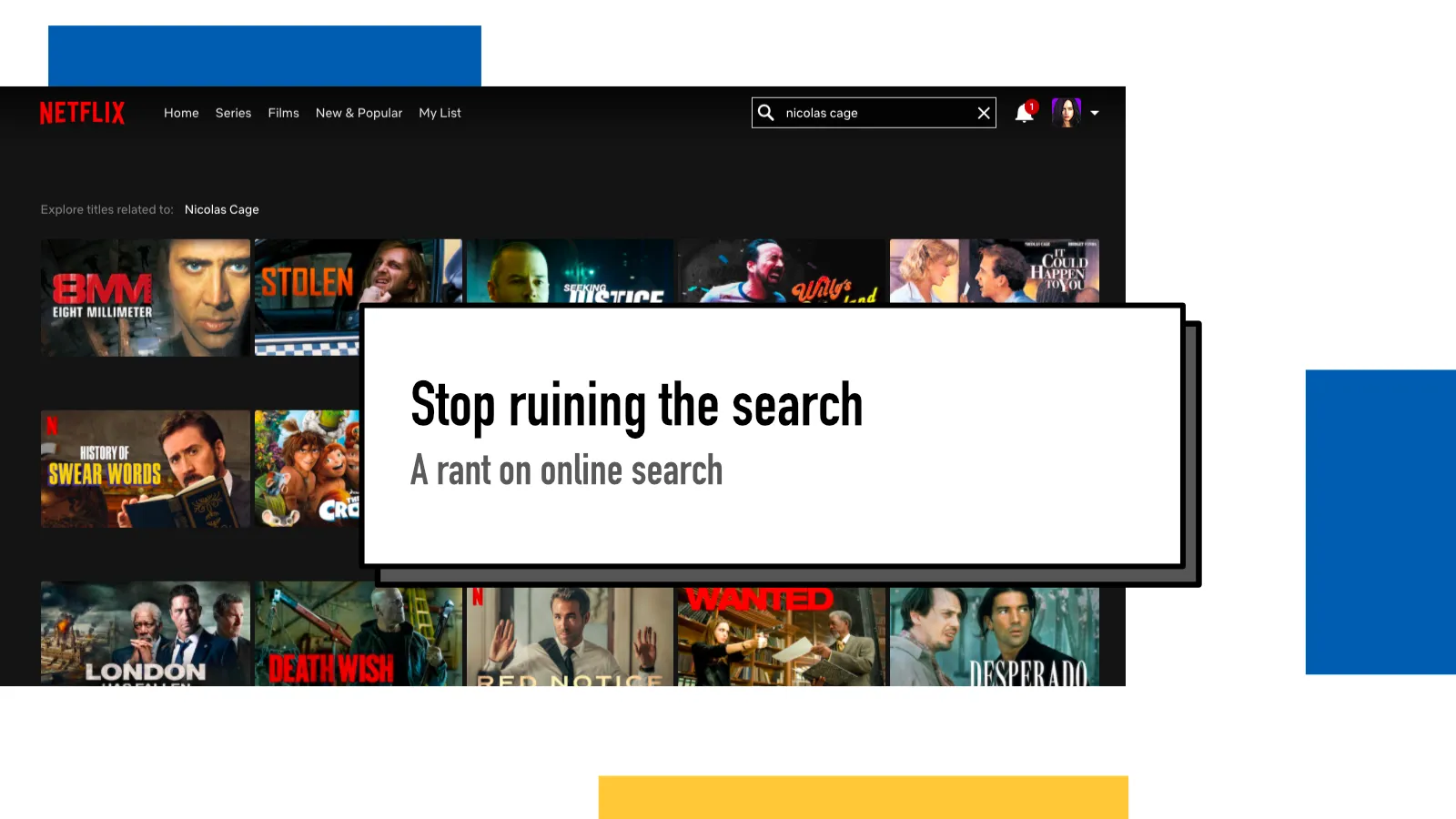Clear the search with the X icon
1456x819 pixels.
click(x=983, y=113)
